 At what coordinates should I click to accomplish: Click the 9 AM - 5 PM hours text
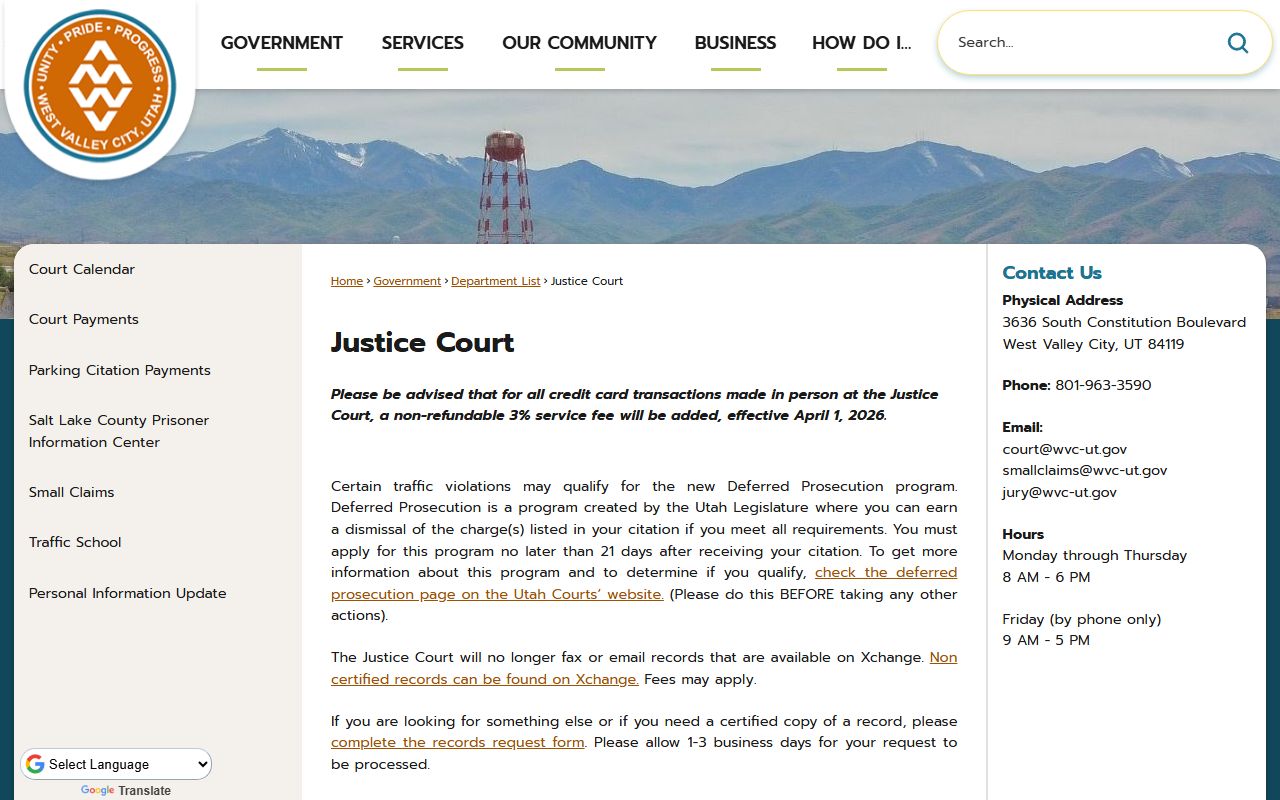(1047, 640)
